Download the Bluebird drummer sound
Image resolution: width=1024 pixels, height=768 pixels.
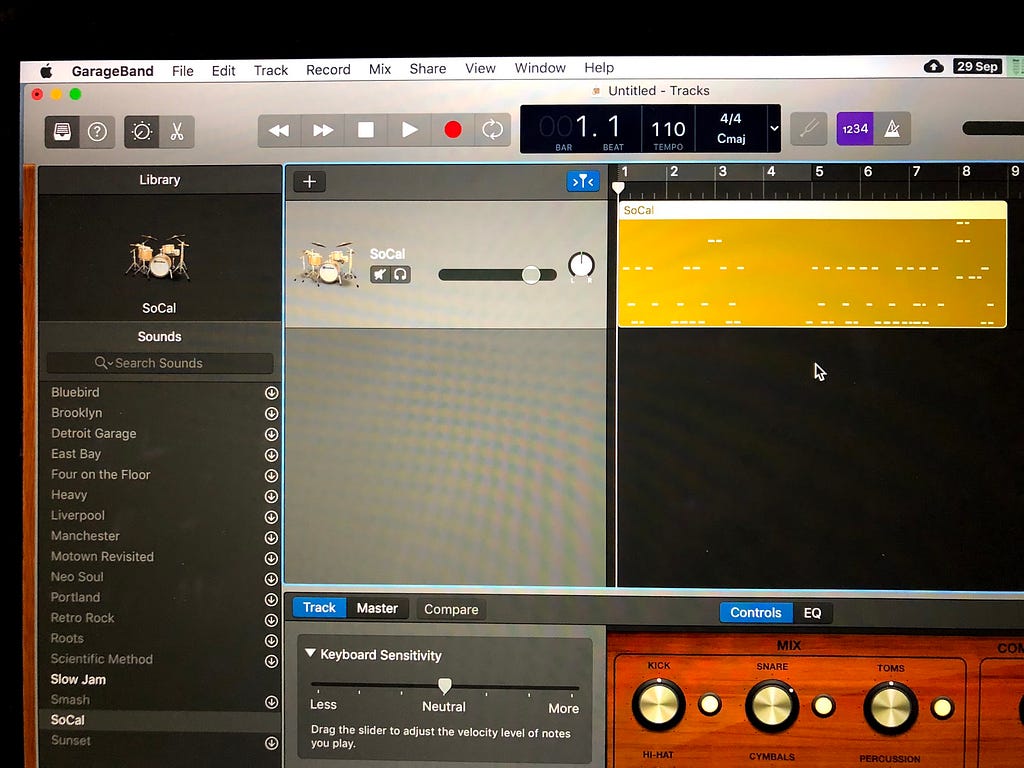coord(272,392)
